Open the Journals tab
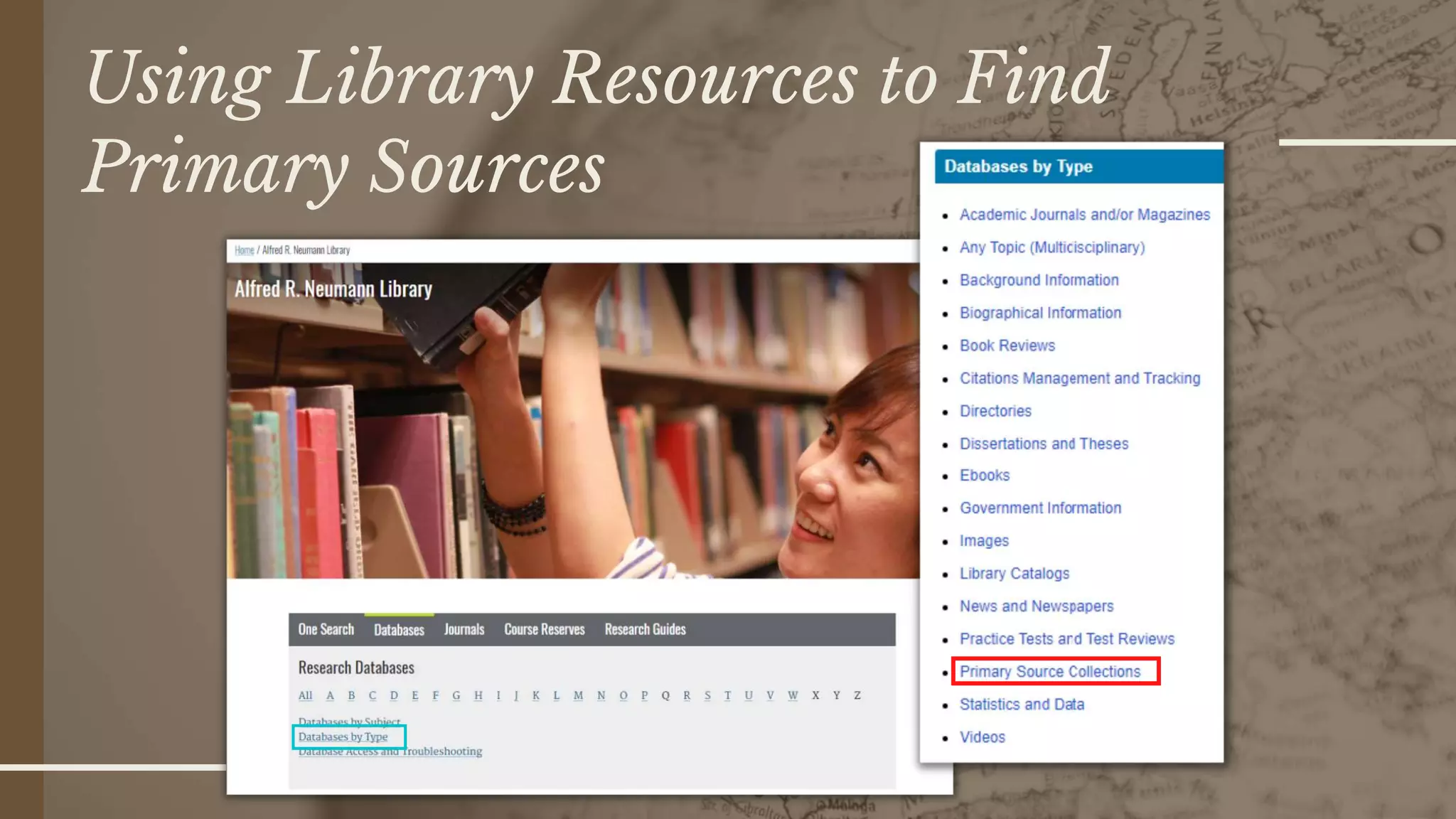This screenshot has width=1456, height=819. click(464, 629)
